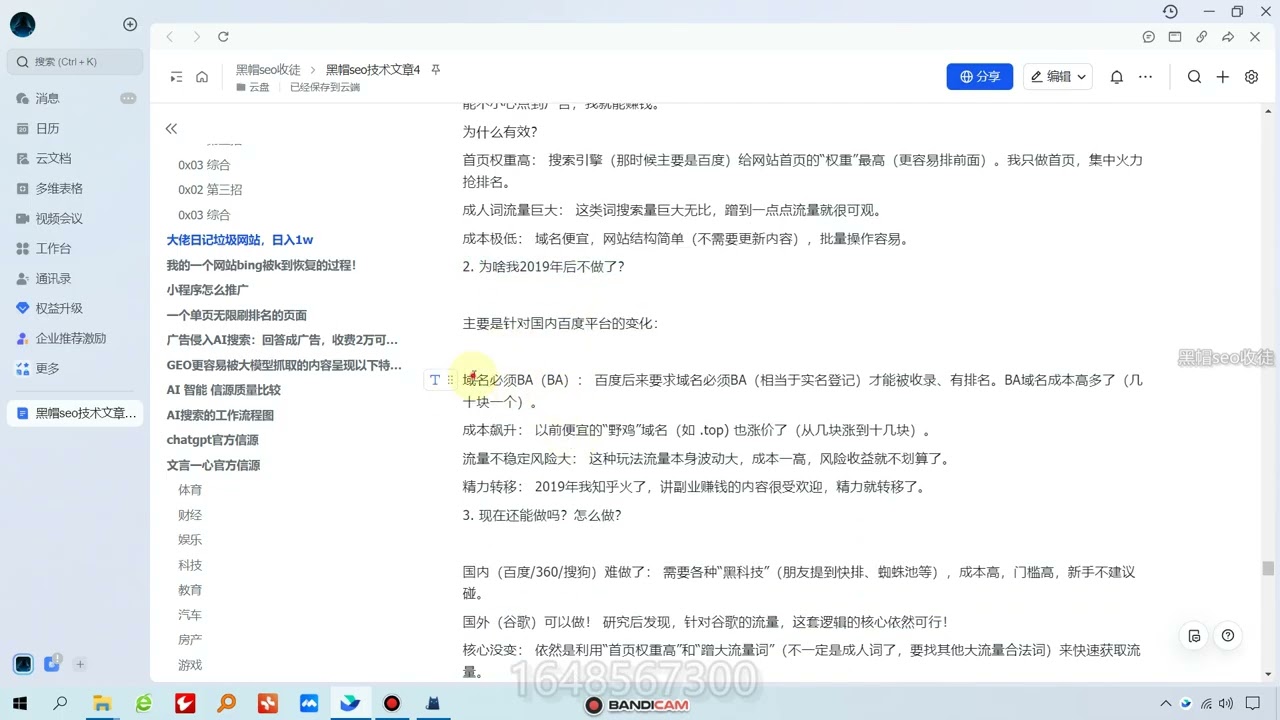
Task: Select outline sub-item 科技
Action: point(190,565)
